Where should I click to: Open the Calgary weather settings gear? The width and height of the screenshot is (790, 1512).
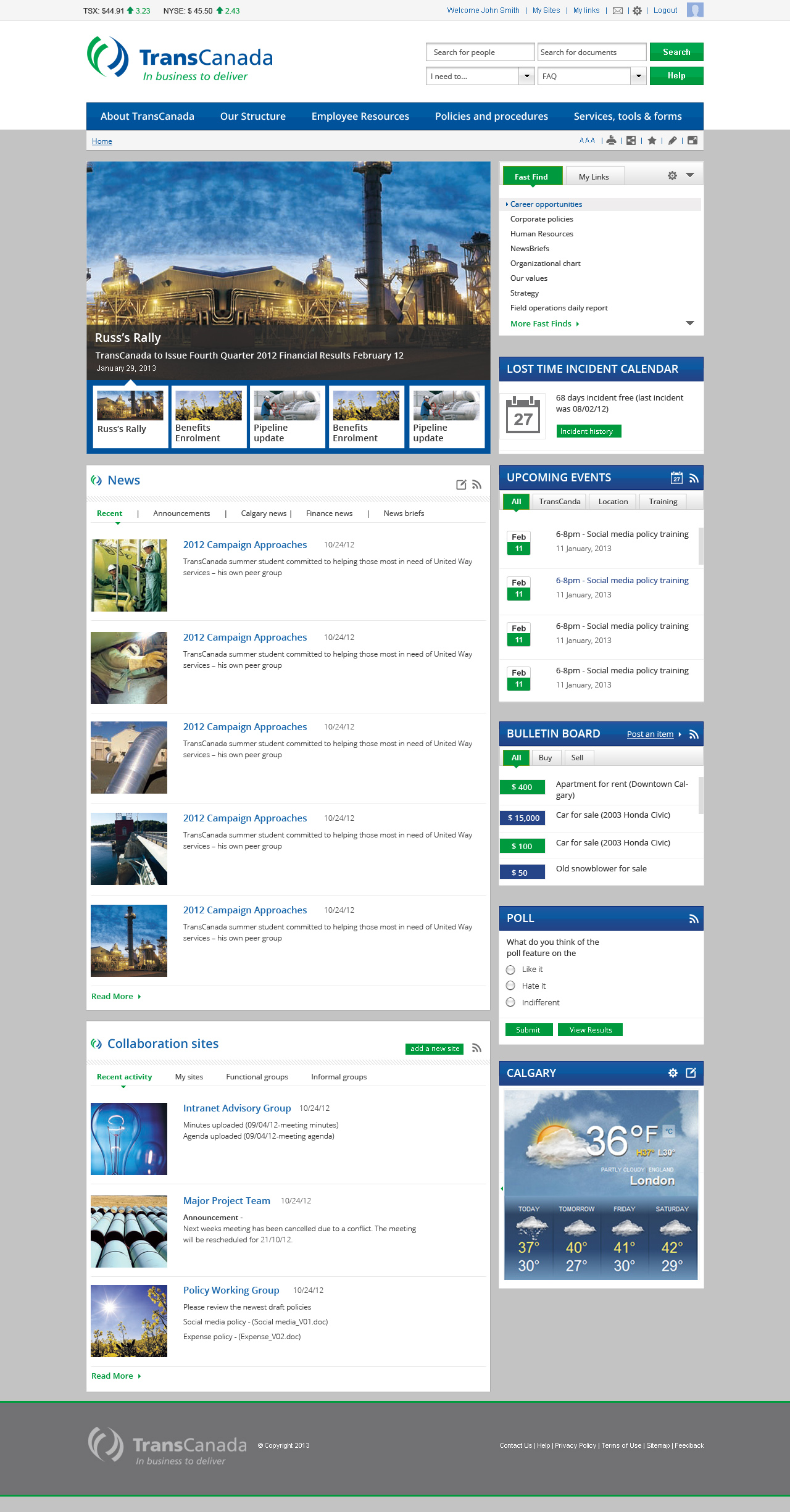pyautogui.click(x=673, y=1073)
